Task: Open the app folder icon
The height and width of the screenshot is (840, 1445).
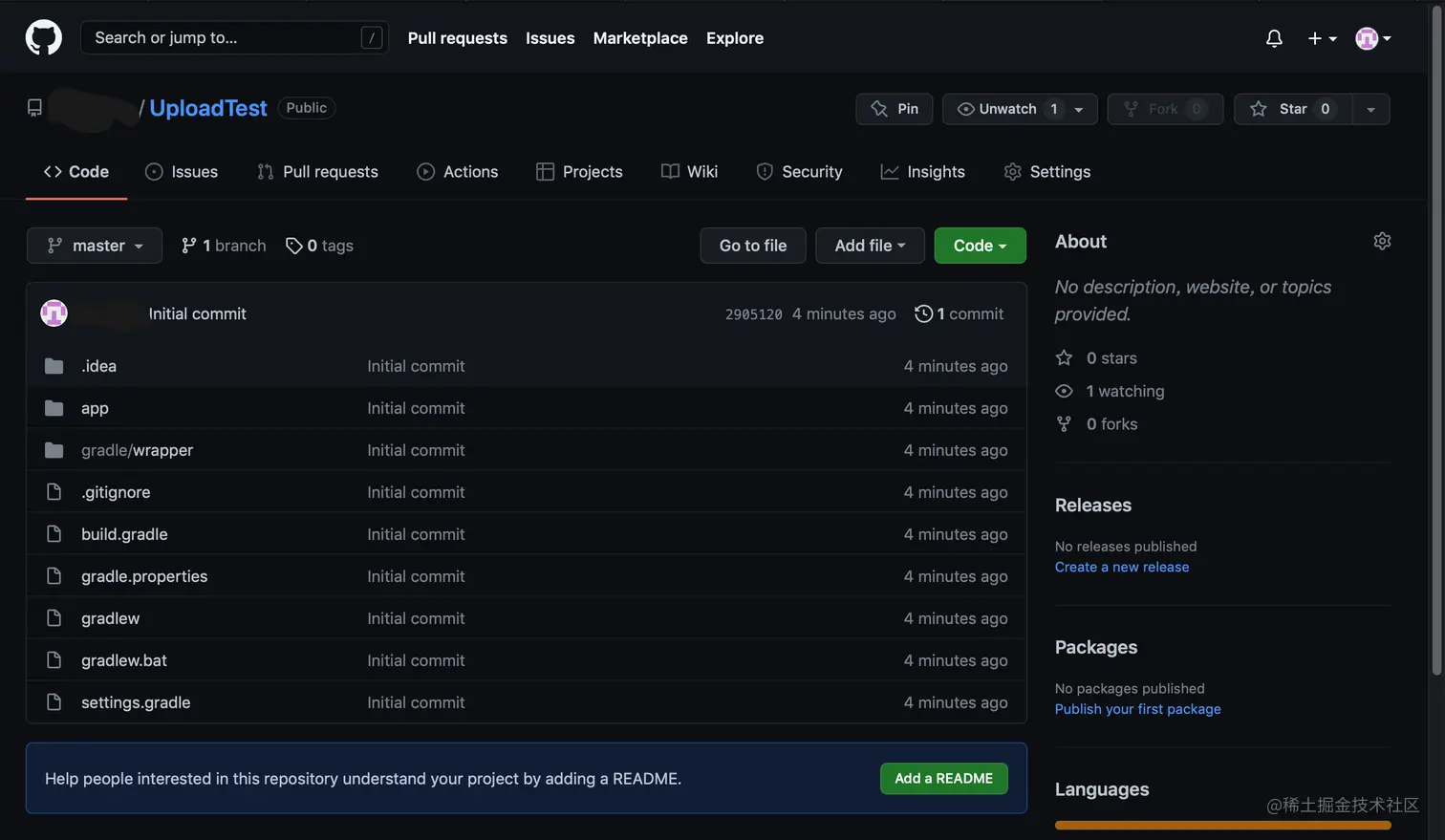Action: tap(54, 408)
